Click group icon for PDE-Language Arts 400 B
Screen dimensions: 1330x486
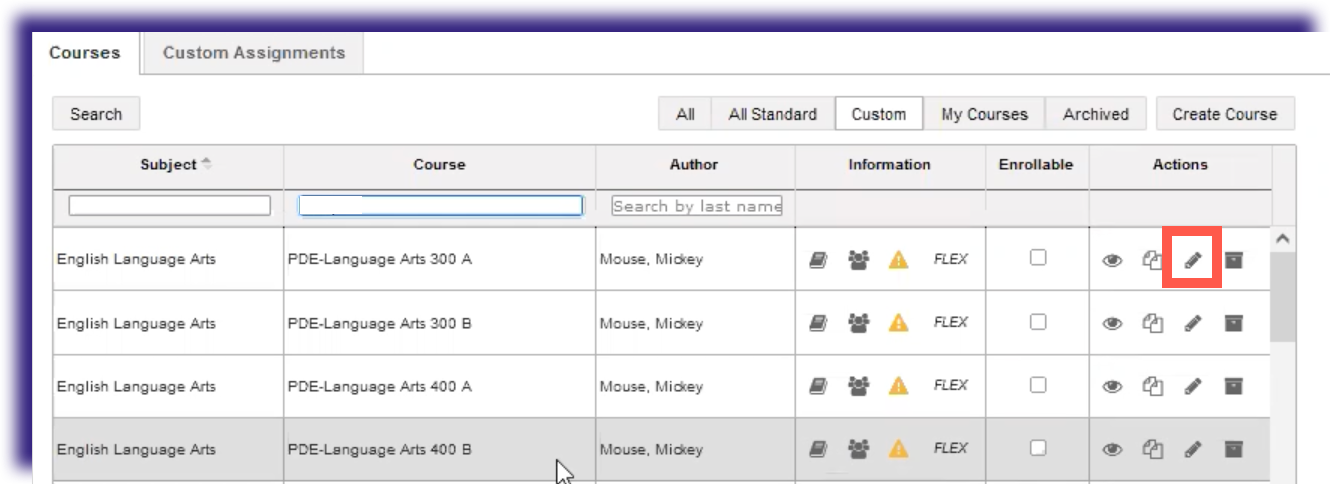click(x=857, y=449)
